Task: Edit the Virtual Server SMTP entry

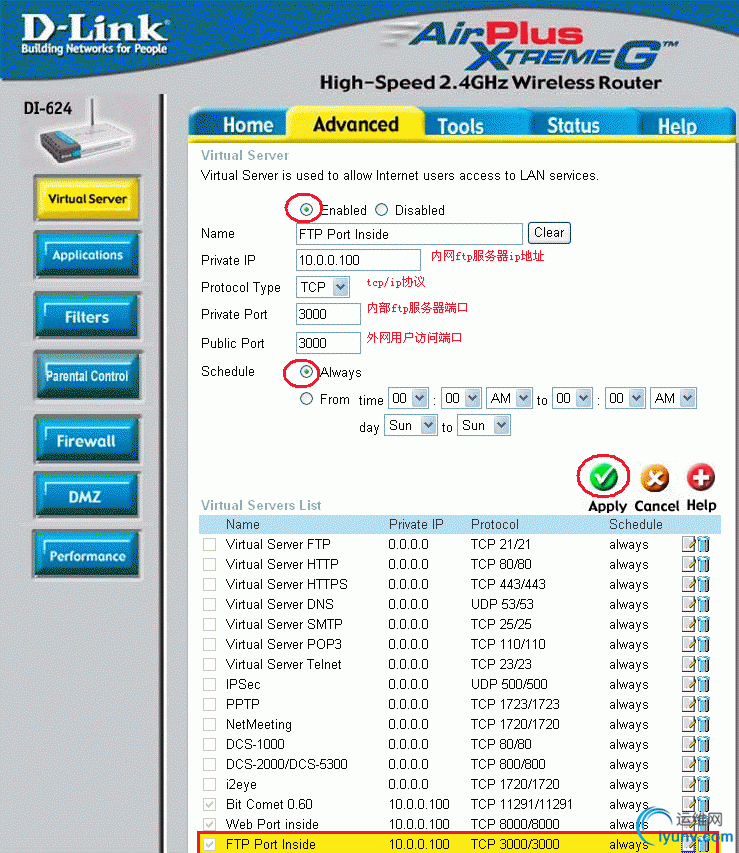Action: 688,624
